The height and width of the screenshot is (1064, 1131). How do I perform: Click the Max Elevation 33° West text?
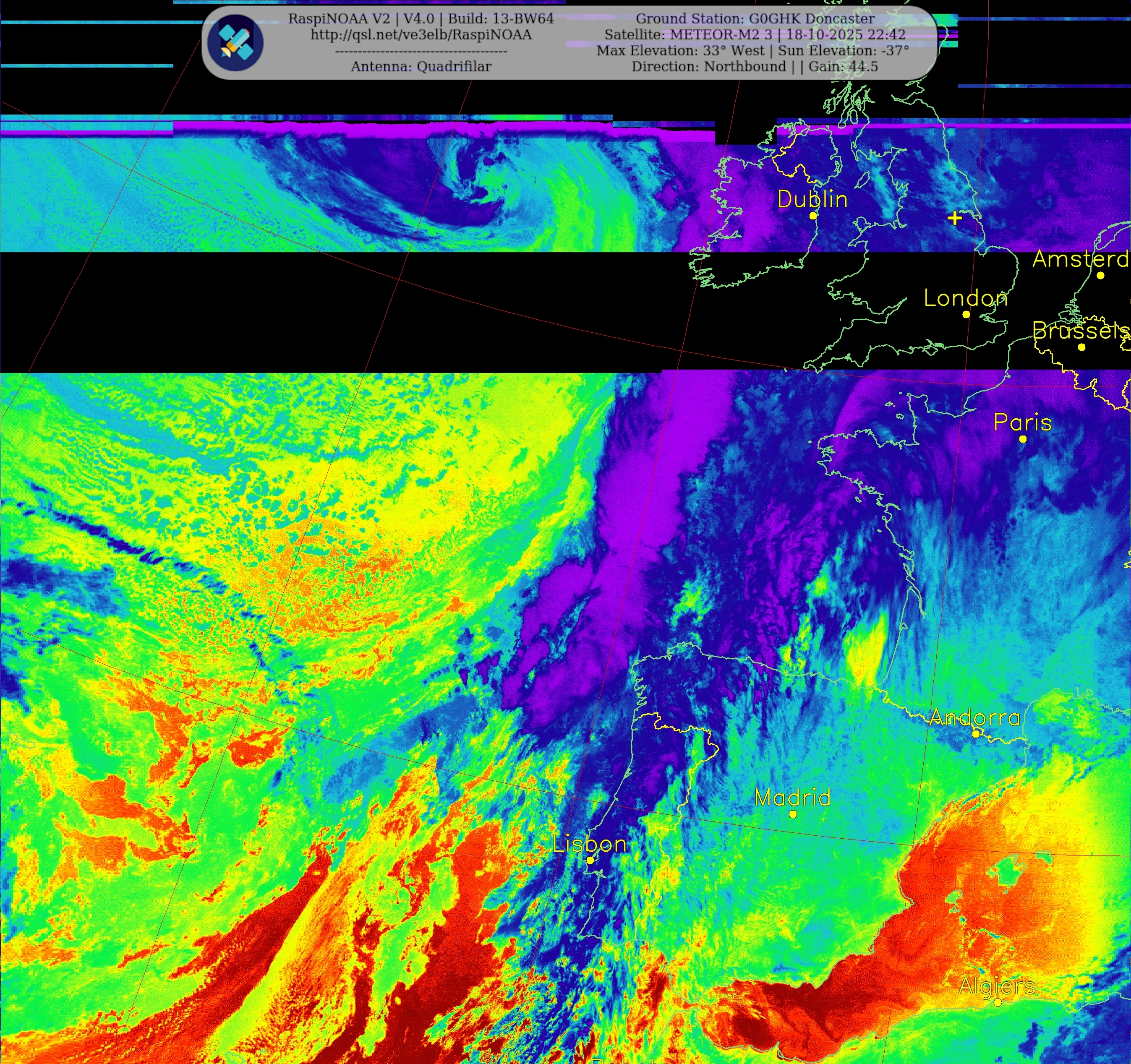(x=680, y=51)
